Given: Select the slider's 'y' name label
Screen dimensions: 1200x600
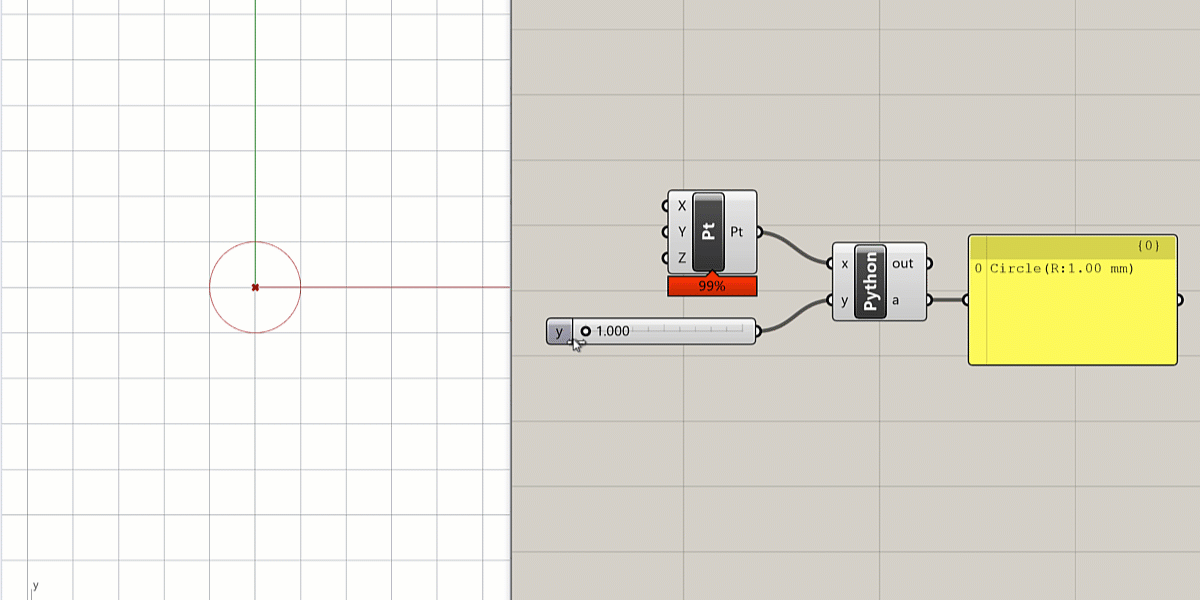Looking at the screenshot, I should (559, 331).
